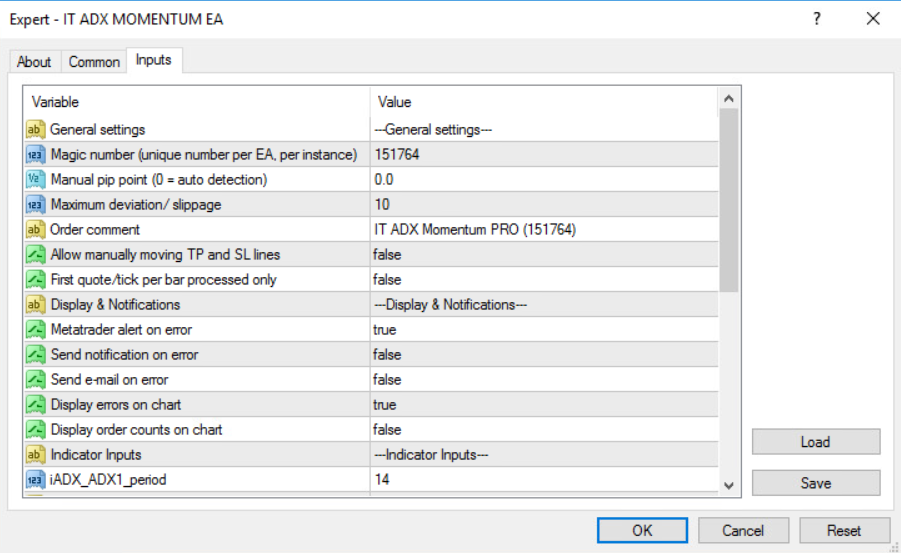Click the Save button

point(815,483)
